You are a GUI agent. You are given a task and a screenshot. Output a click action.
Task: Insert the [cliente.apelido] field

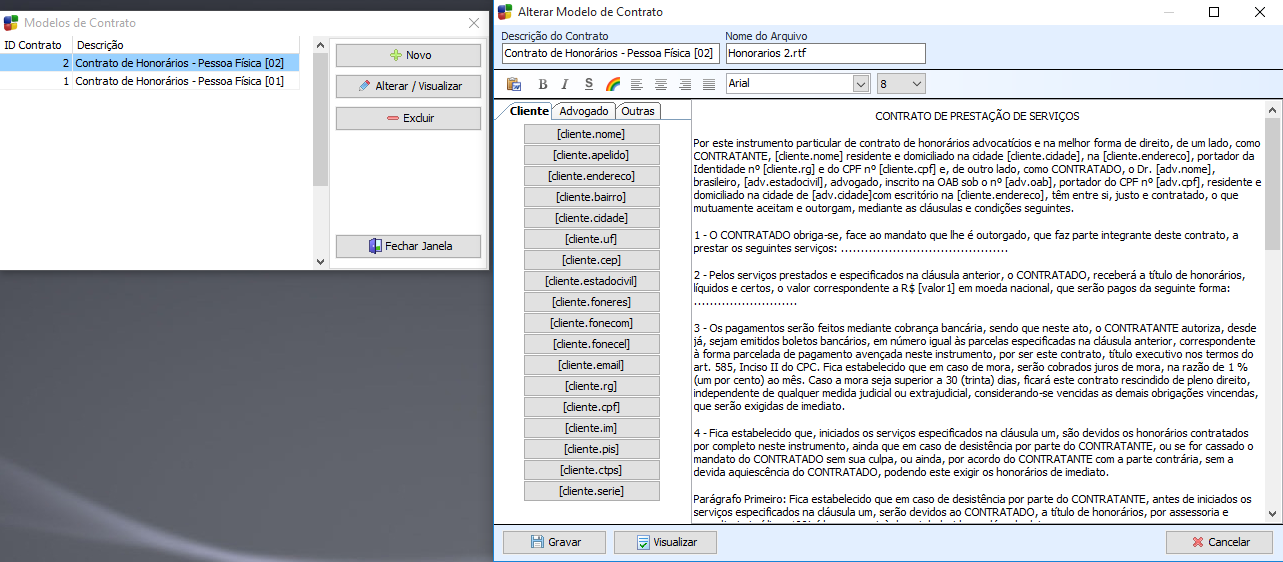click(x=591, y=155)
